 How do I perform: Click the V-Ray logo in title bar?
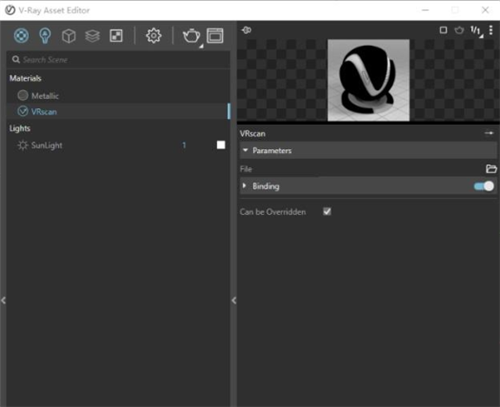tap(10, 10)
